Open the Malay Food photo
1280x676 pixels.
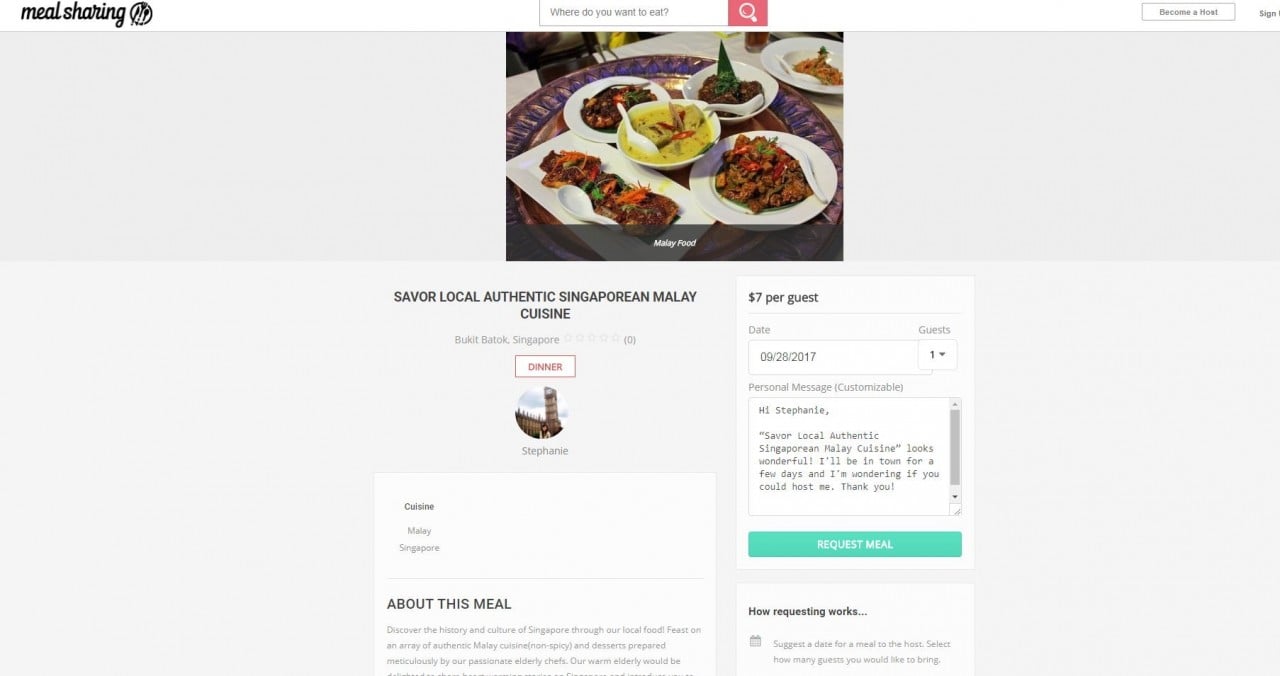(675, 146)
